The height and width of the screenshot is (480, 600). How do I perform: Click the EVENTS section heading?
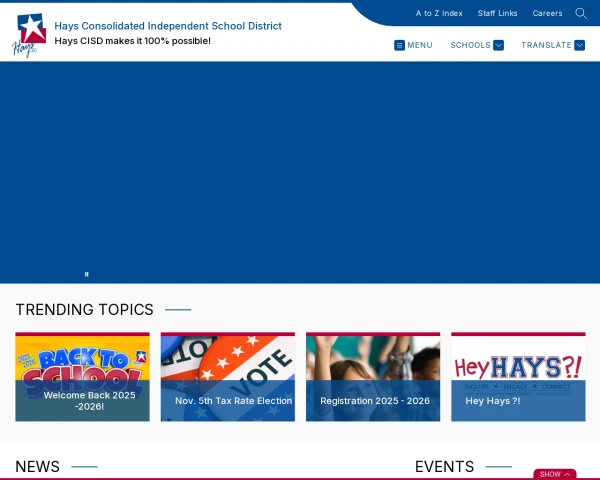[x=444, y=467]
